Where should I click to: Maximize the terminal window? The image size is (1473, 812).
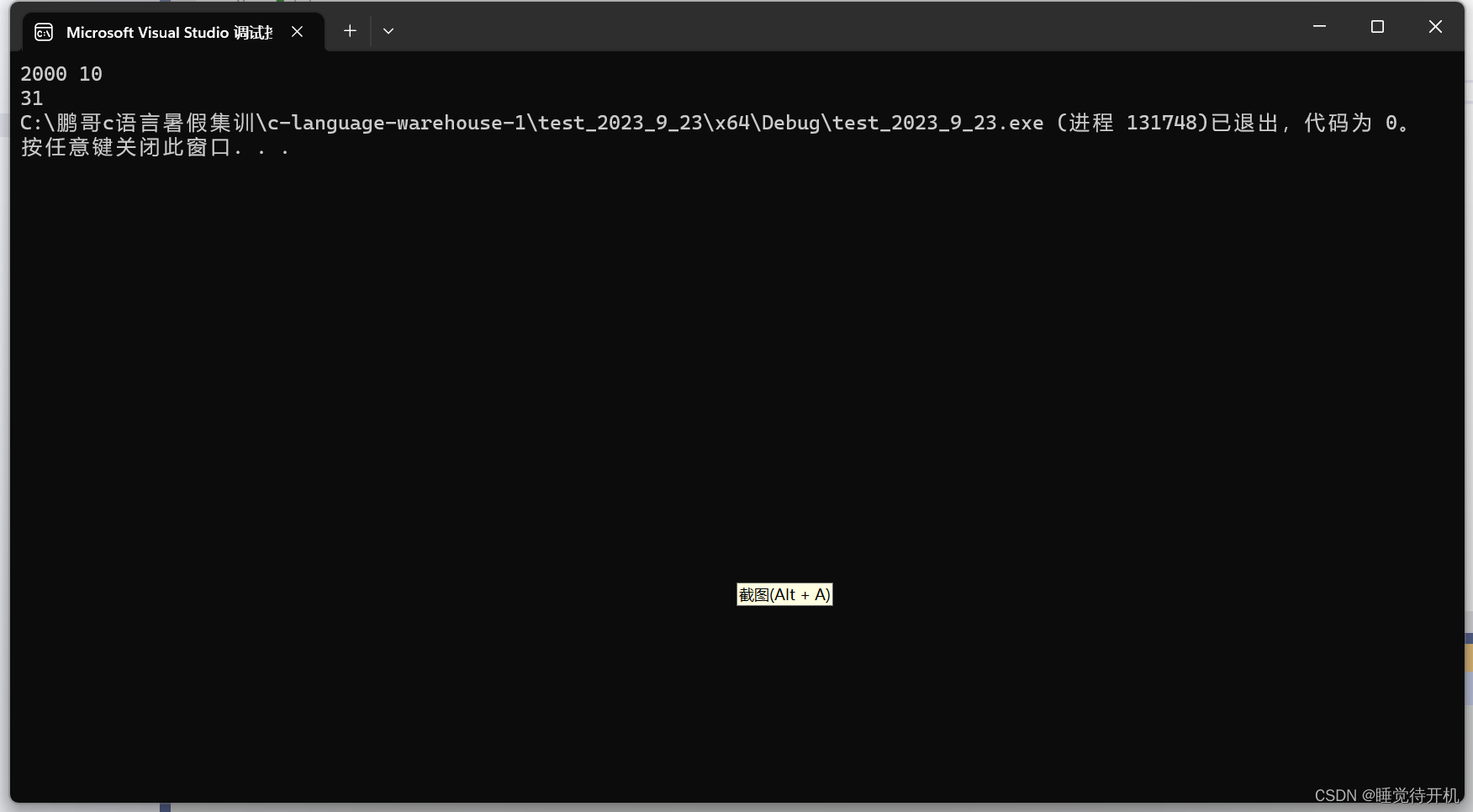[x=1377, y=27]
